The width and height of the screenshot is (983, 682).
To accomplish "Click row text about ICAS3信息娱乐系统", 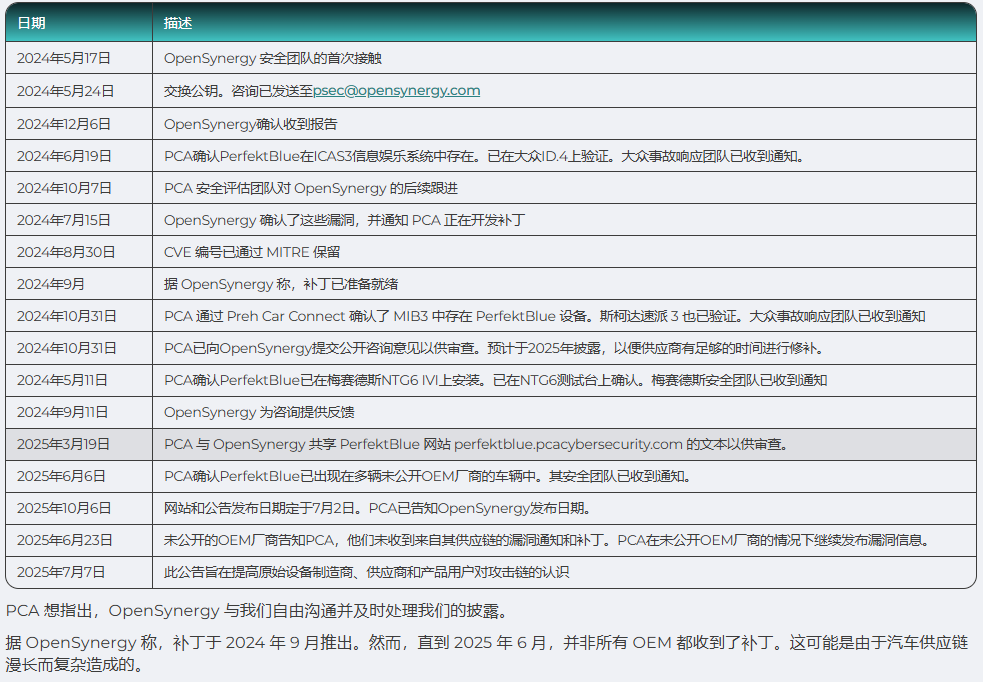I will pyautogui.click(x=484, y=156).
